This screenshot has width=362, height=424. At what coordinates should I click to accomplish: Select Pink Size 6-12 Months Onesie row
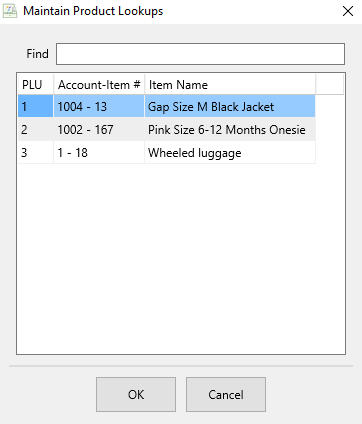167,129
